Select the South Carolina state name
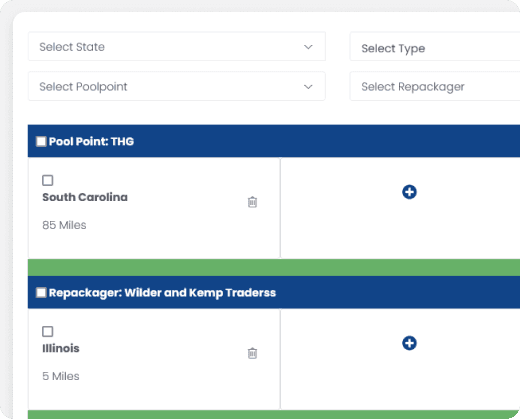Screen dimensions: 520x419 85,197
